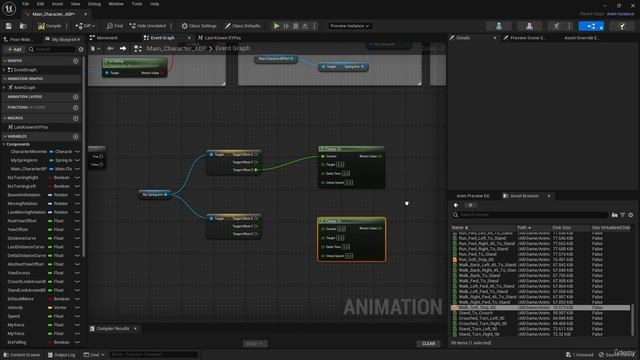Open the Help menu
The height and width of the screenshot is (360, 640).
[154, 4]
